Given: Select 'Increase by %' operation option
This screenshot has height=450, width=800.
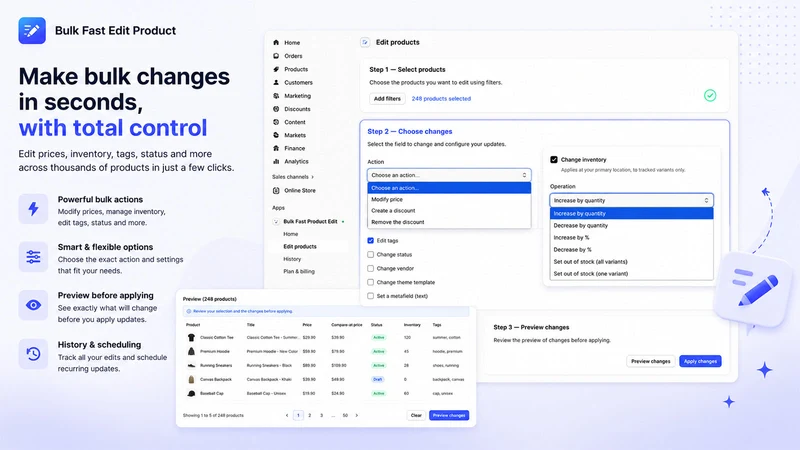Looking at the screenshot, I should click(x=631, y=237).
